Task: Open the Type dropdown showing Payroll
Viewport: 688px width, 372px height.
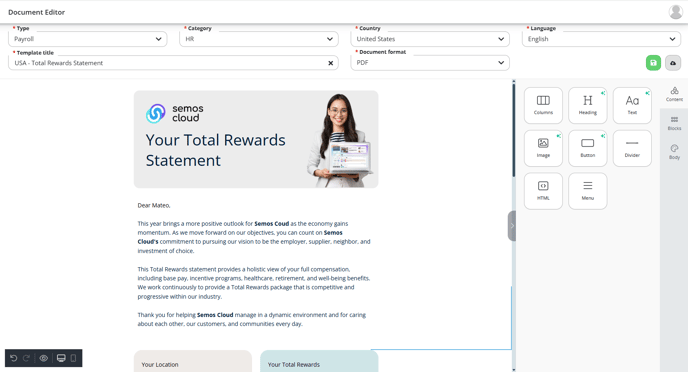Action: click(x=88, y=39)
